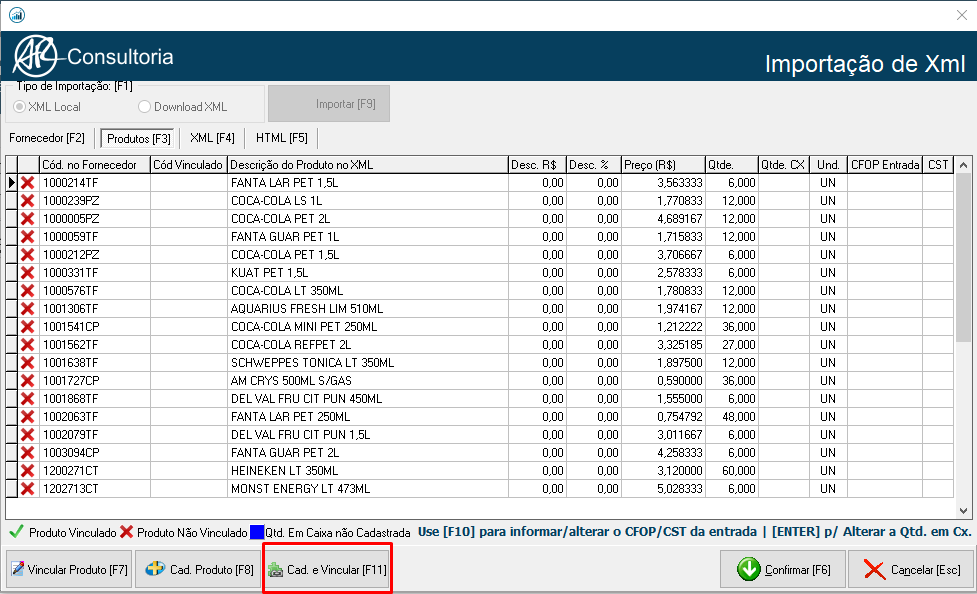Click the application icon in the title bar
This screenshot has height=594, width=977.
click(17, 15)
